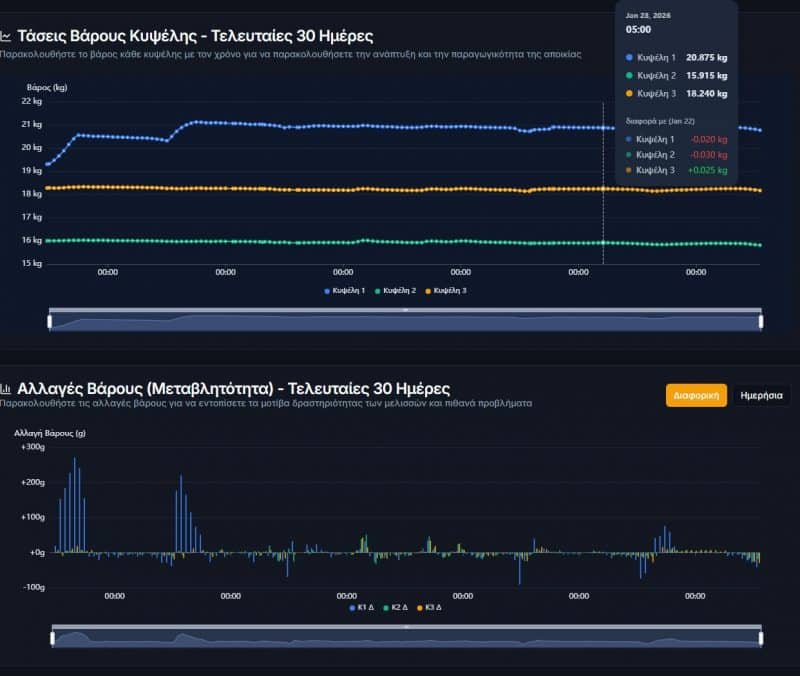Toggle K2 Δ bars using legend label

(x=398, y=607)
